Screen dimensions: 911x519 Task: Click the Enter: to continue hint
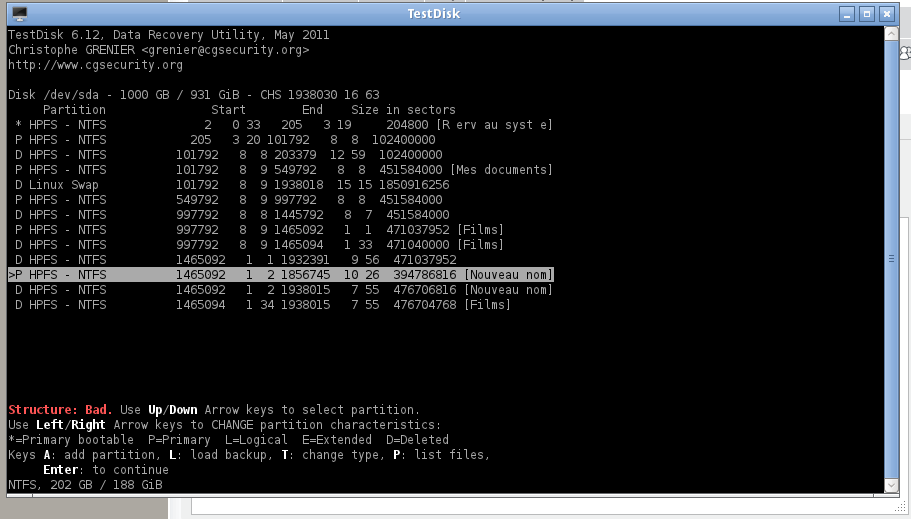coord(106,470)
